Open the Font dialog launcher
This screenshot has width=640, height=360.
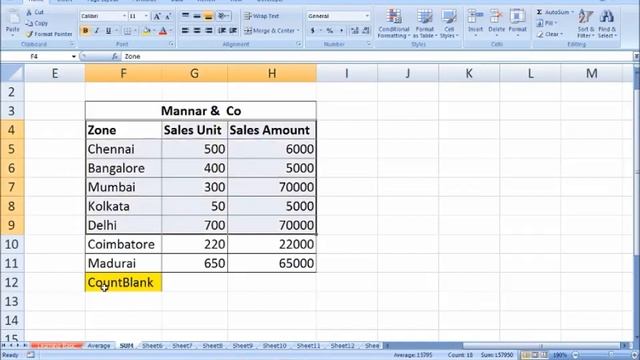tap(171, 44)
